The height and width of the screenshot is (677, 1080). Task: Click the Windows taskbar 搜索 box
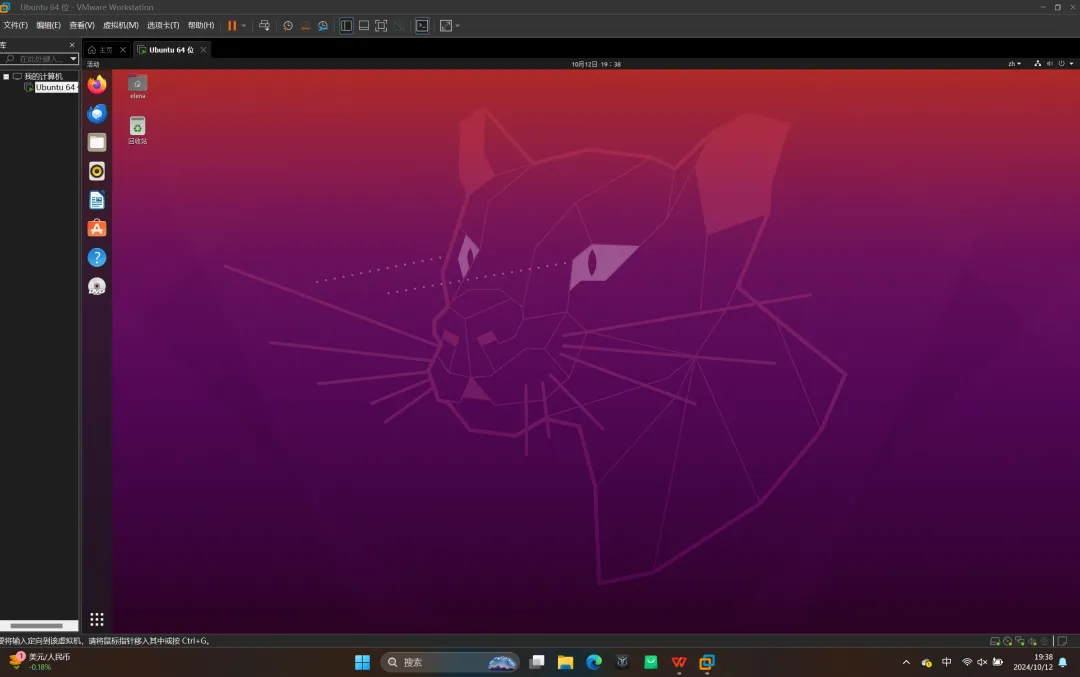tap(449, 663)
